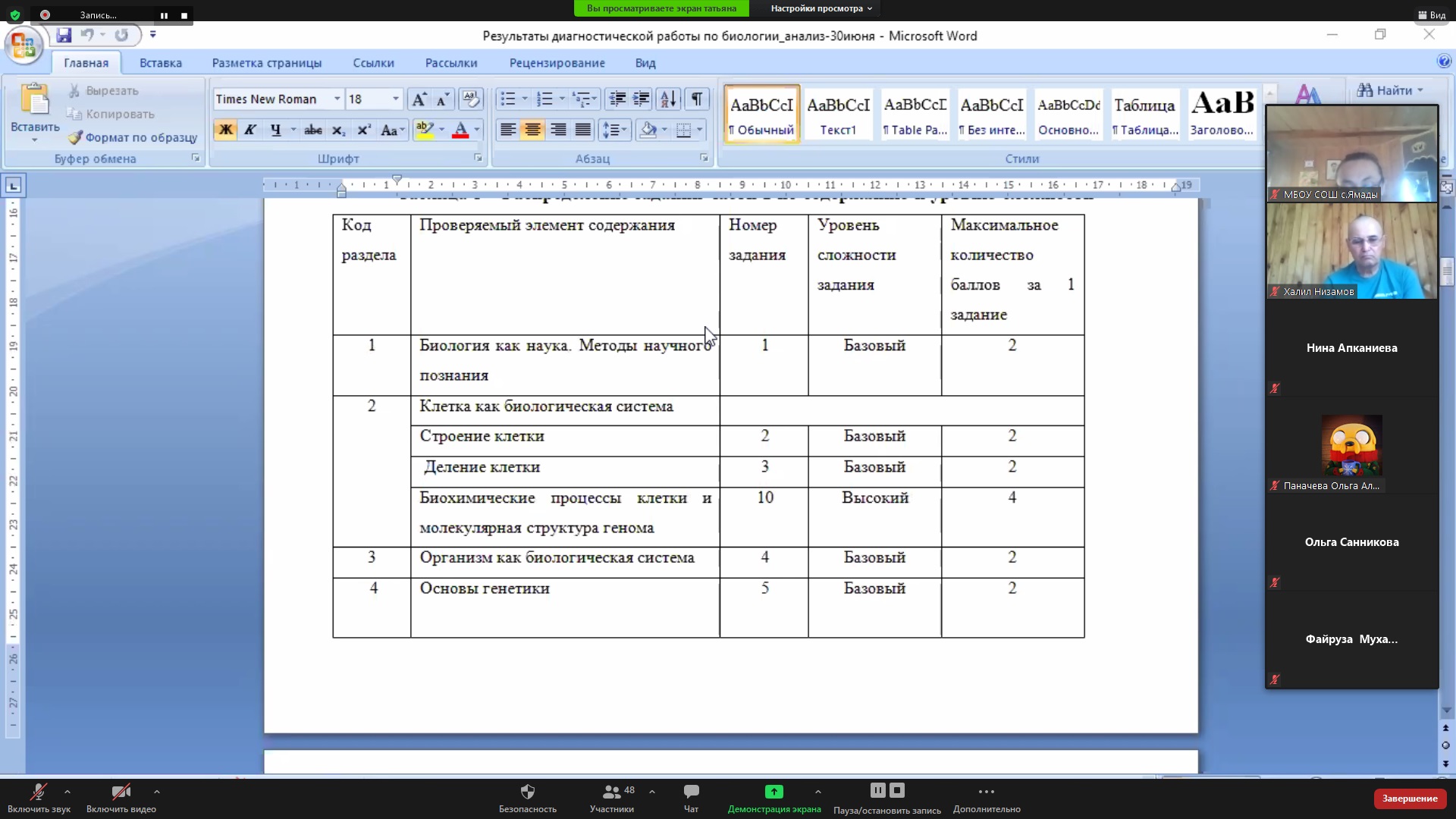This screenshot has width=1456, height=819.
Task: Click the Save icon in quick access toolbar
Action: click(64, 35)
